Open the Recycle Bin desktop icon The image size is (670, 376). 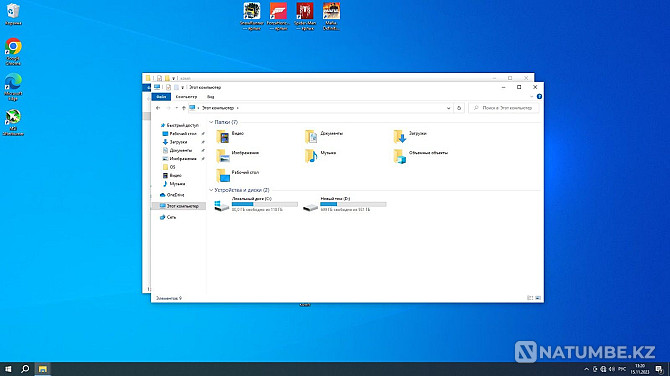tap(13, 14)
